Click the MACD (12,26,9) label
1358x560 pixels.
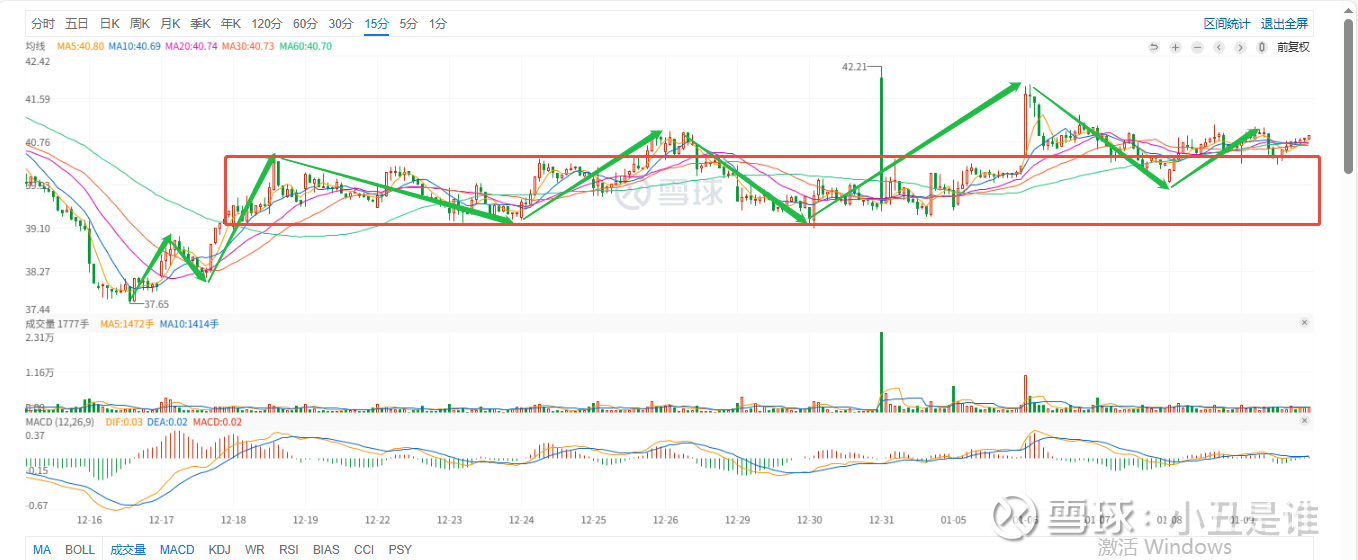click(58, 423)
